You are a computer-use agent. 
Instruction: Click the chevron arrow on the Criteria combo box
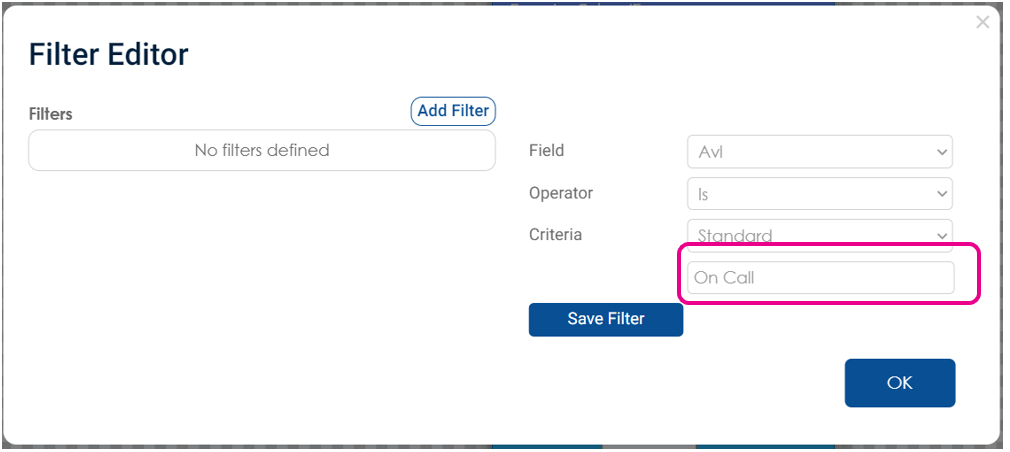pyautogui.click(x=942, y=236)
